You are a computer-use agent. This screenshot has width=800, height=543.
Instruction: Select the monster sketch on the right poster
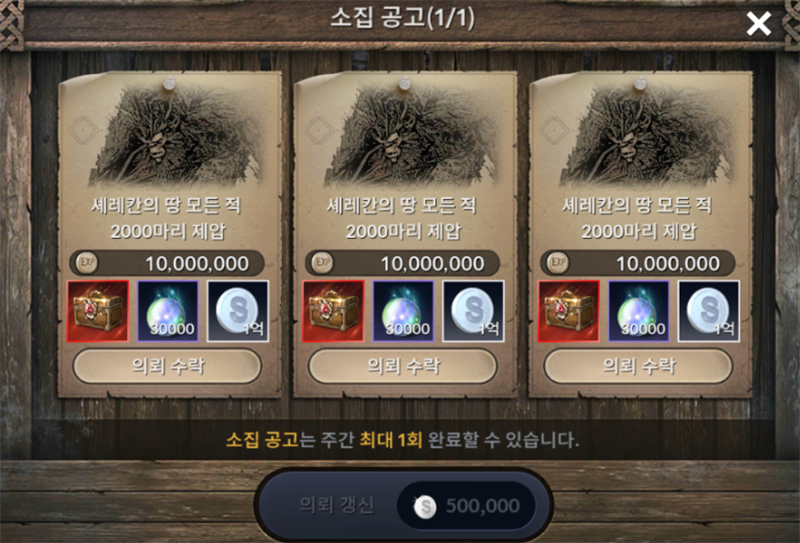click(x=646, y=135)
